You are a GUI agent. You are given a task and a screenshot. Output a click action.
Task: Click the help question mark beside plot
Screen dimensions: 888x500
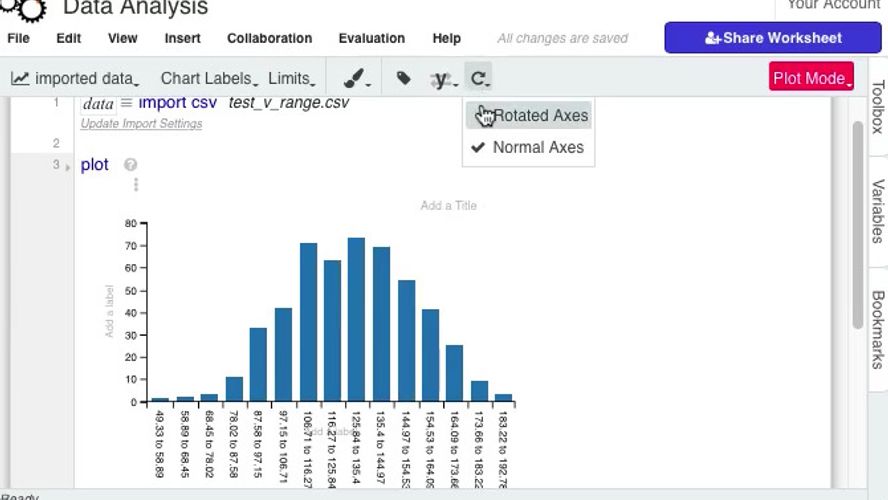(x=130, y=165)
